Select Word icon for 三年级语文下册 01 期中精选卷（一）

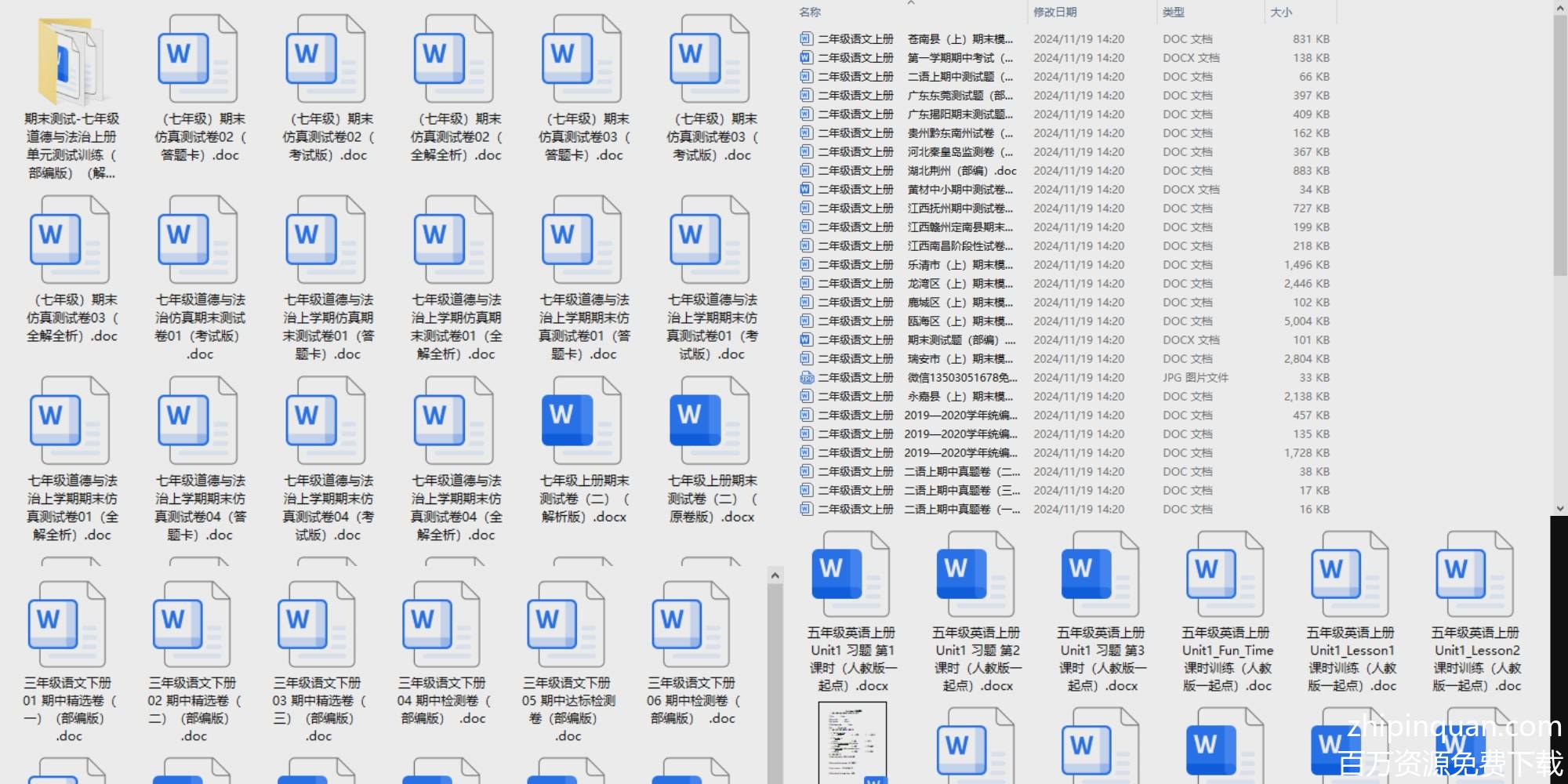click(67, 625)
